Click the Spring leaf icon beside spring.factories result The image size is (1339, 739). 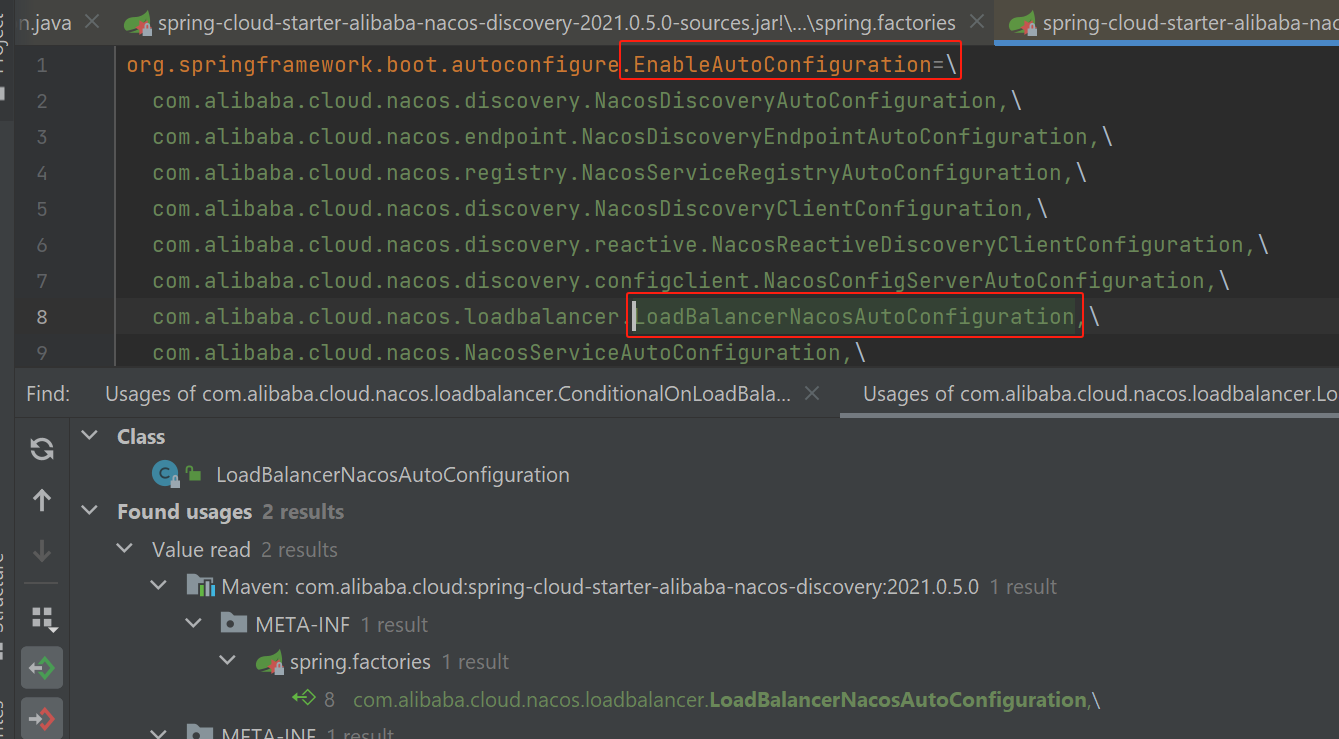(x=269, y=661)
